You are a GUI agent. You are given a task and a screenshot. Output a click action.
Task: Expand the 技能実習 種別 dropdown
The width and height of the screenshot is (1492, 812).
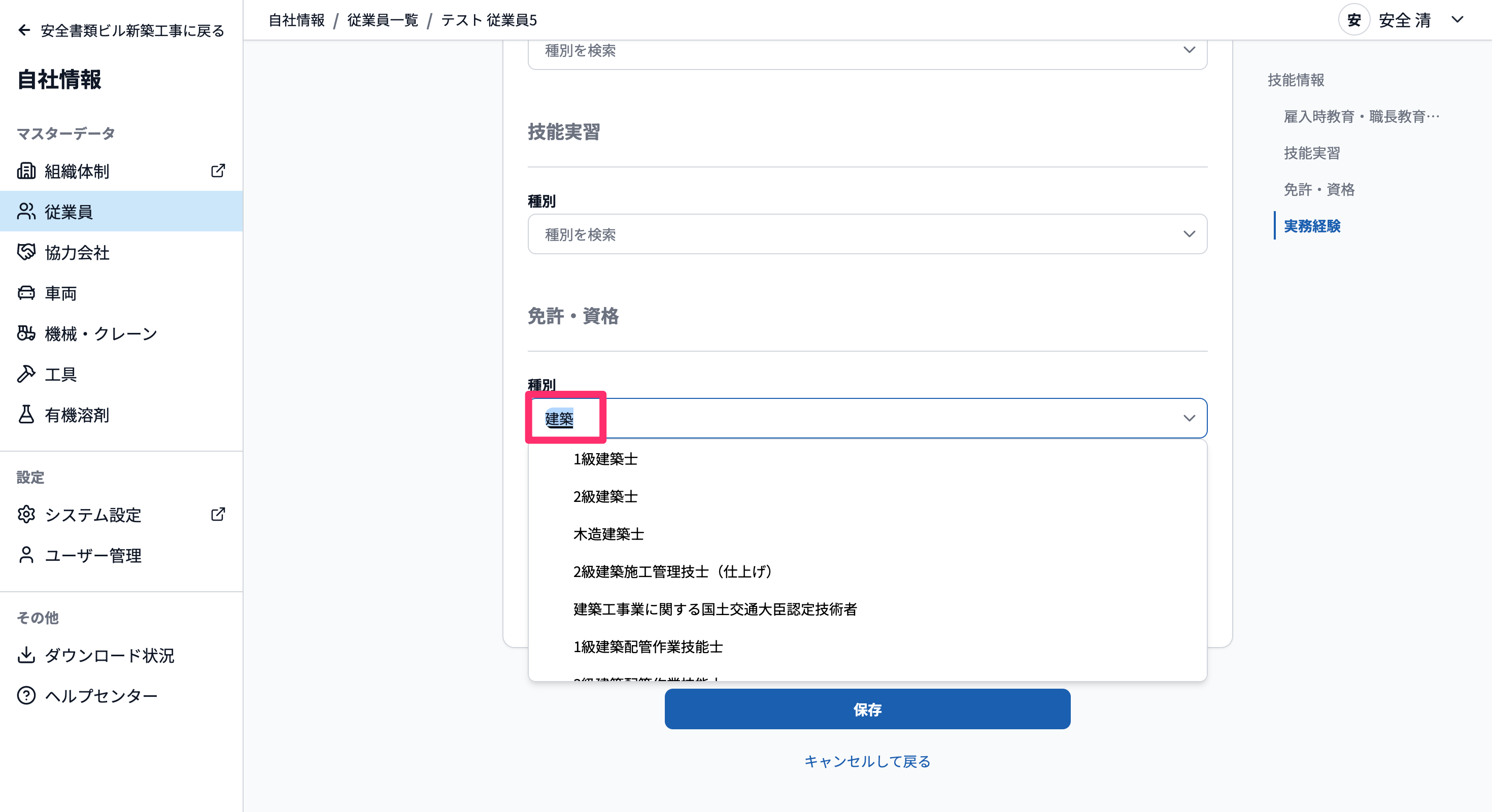point(867,234)
